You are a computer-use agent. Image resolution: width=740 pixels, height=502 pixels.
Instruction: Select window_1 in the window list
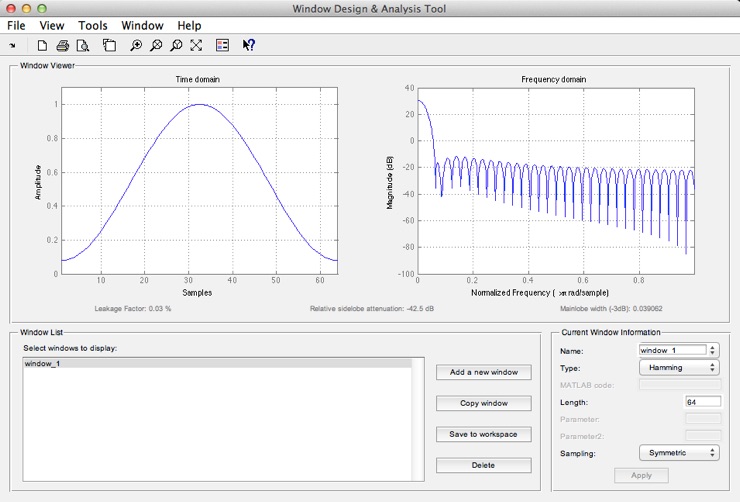(x=217, y=364)
